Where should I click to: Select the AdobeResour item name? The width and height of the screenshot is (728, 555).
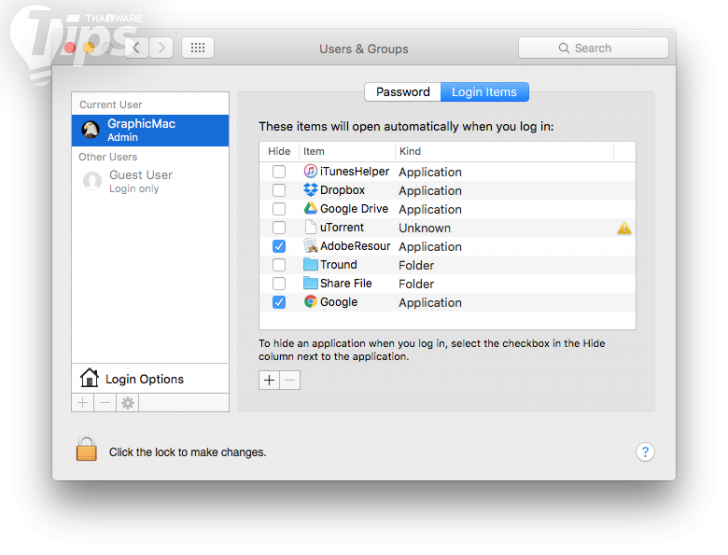coord(355,246)
